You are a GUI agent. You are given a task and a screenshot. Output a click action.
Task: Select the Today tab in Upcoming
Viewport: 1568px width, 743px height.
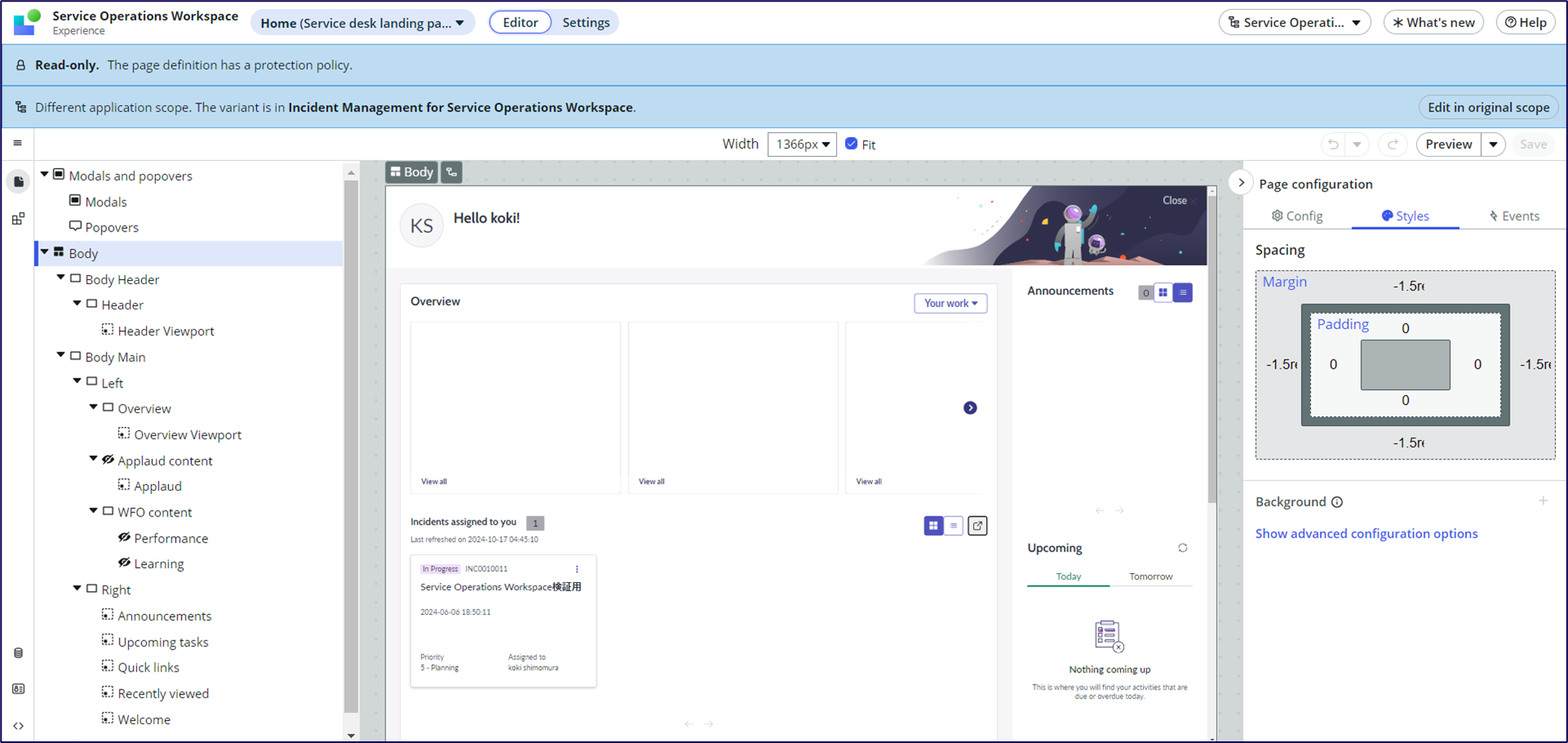click(x=1068, y=576)
